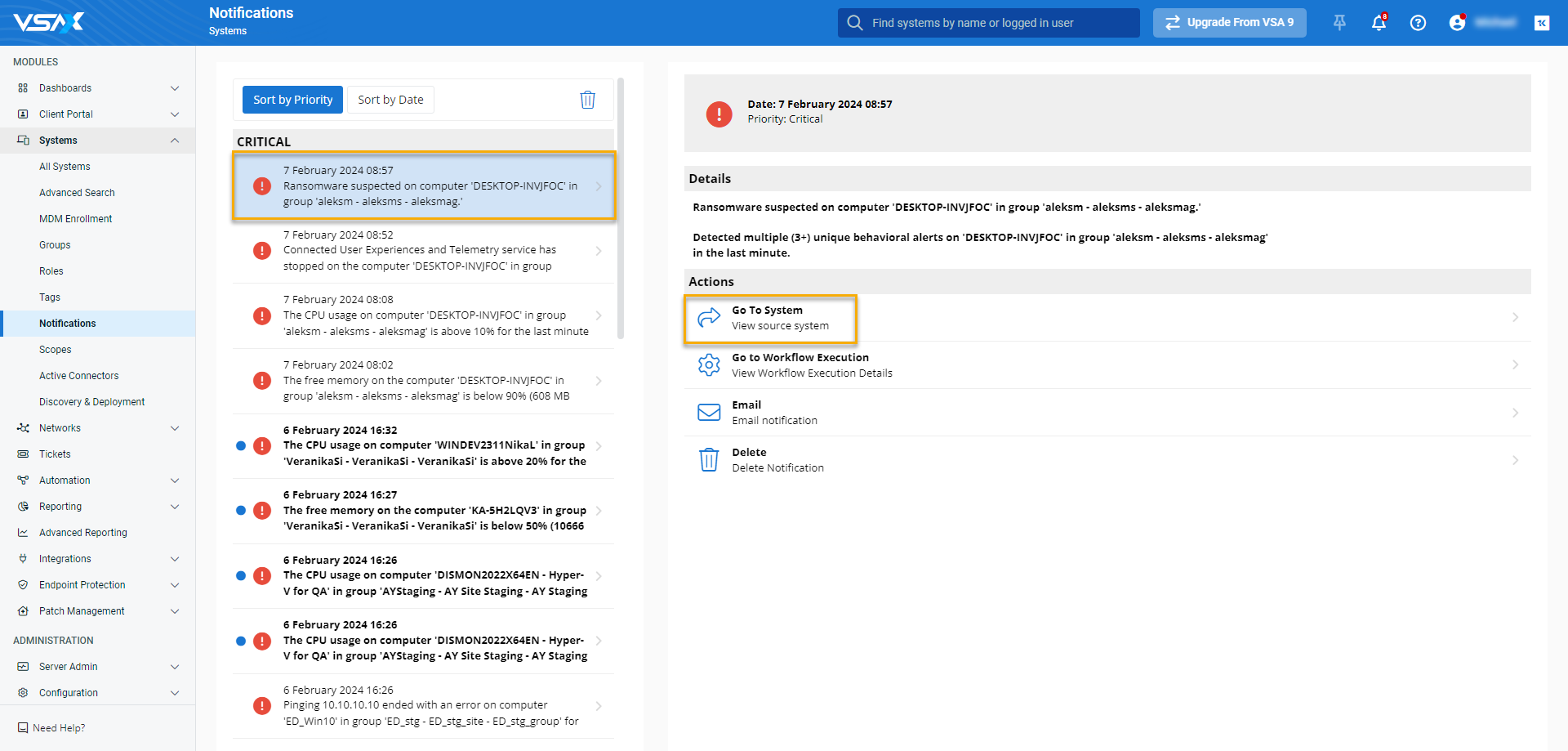Click the Workflow Execution gear icon
This screenshot has width=1568, height=751.
point(709,365)
